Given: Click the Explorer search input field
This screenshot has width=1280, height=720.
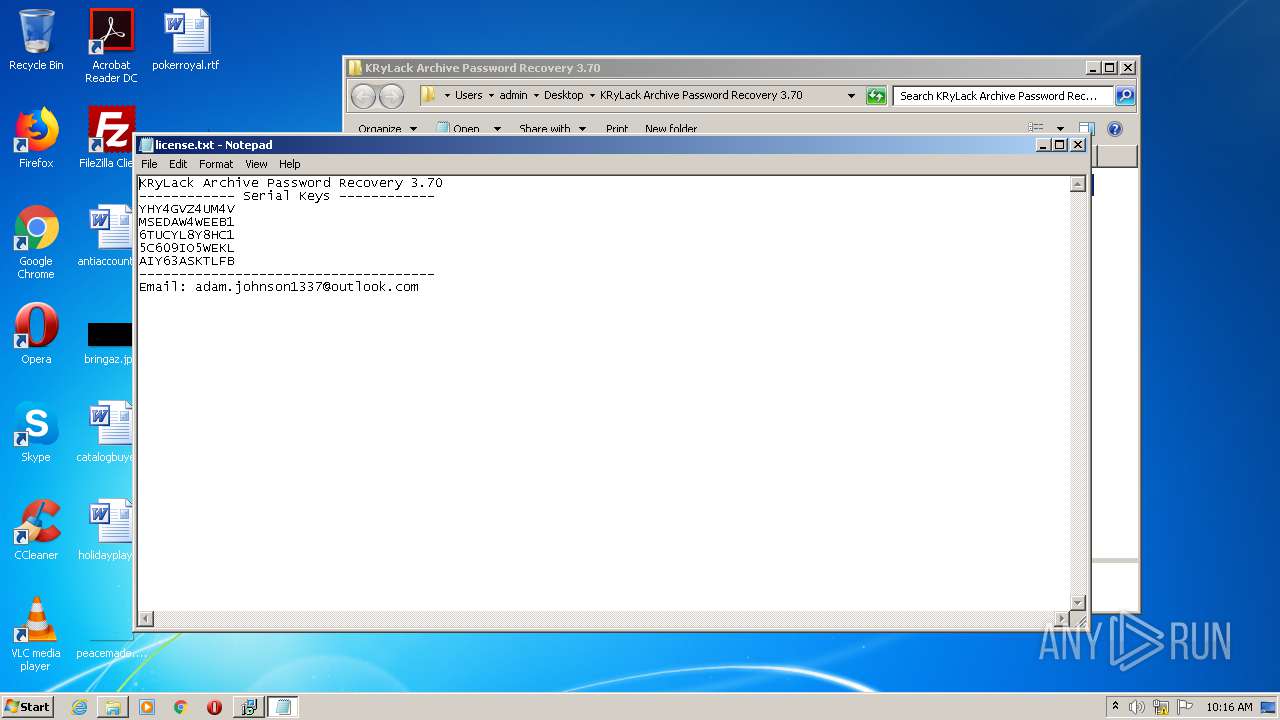Looking at the screenshot, I should click(x=1003, y=96).
